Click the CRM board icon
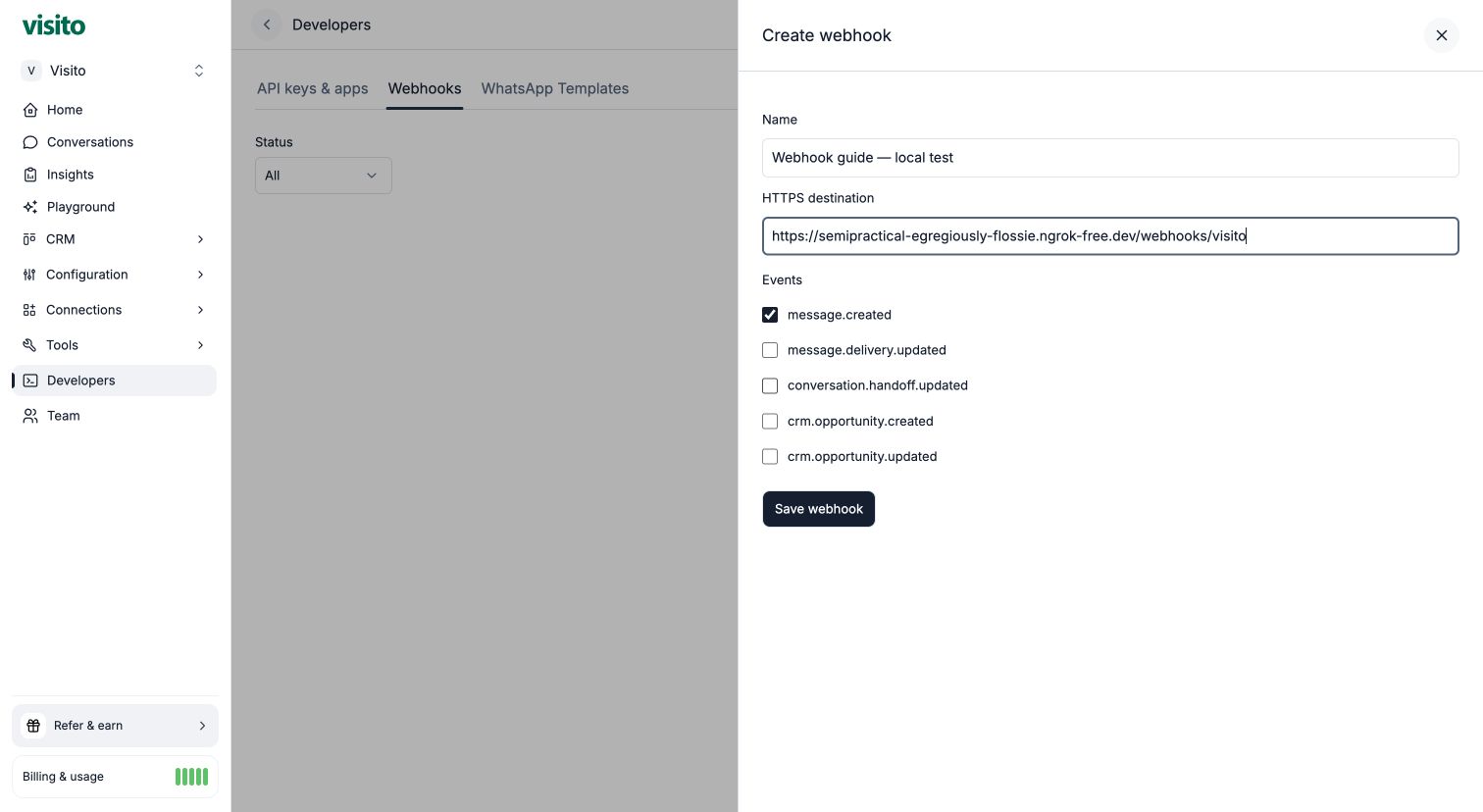This screenshot has width=1483, height=812. click(29, 239)
